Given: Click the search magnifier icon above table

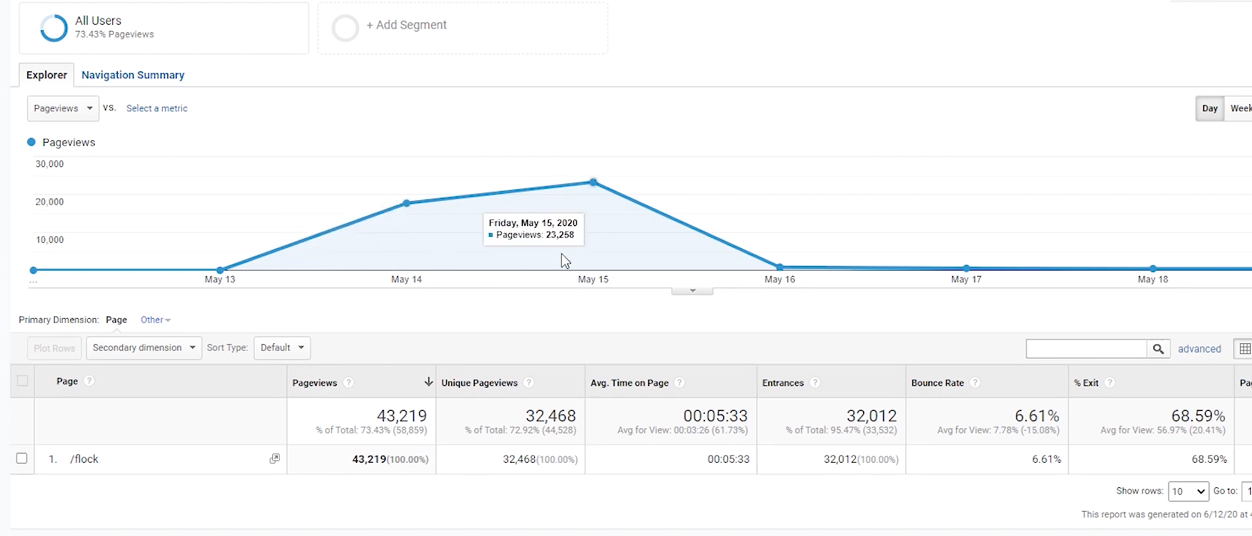Looking at the screenshot, I should (1158, 349).
